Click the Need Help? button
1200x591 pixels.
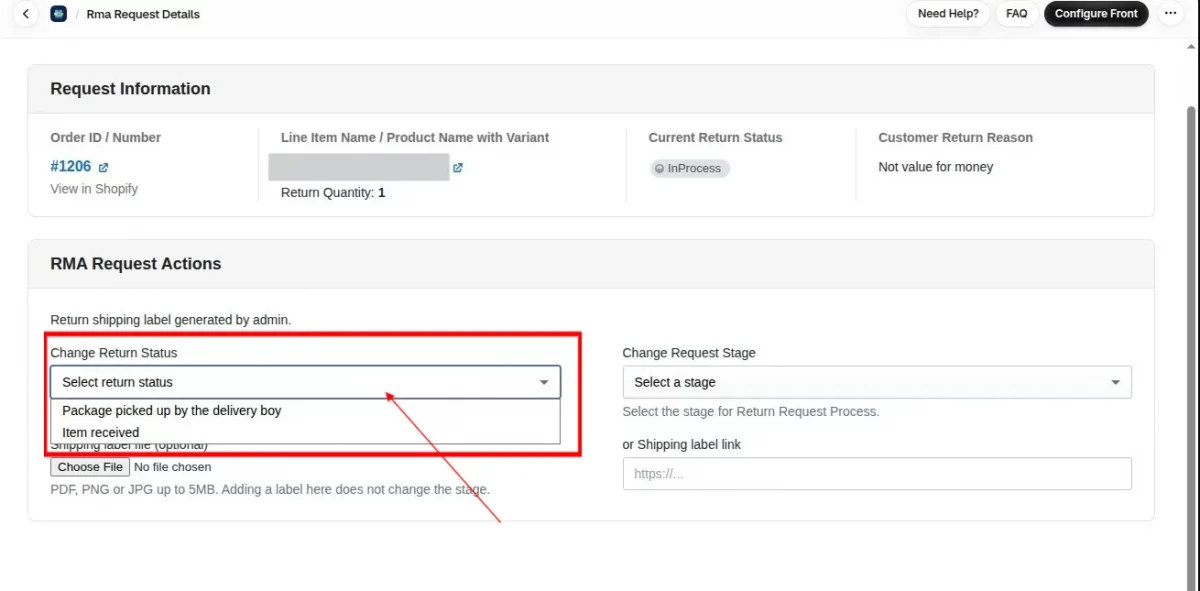(x=948, y=14)
